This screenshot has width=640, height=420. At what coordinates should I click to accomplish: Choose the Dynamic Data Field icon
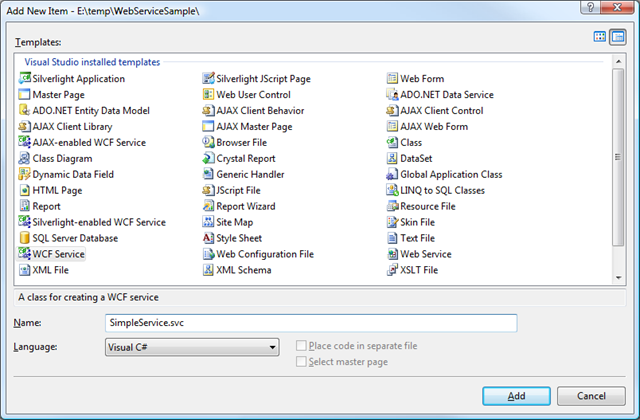coord(24,174)
